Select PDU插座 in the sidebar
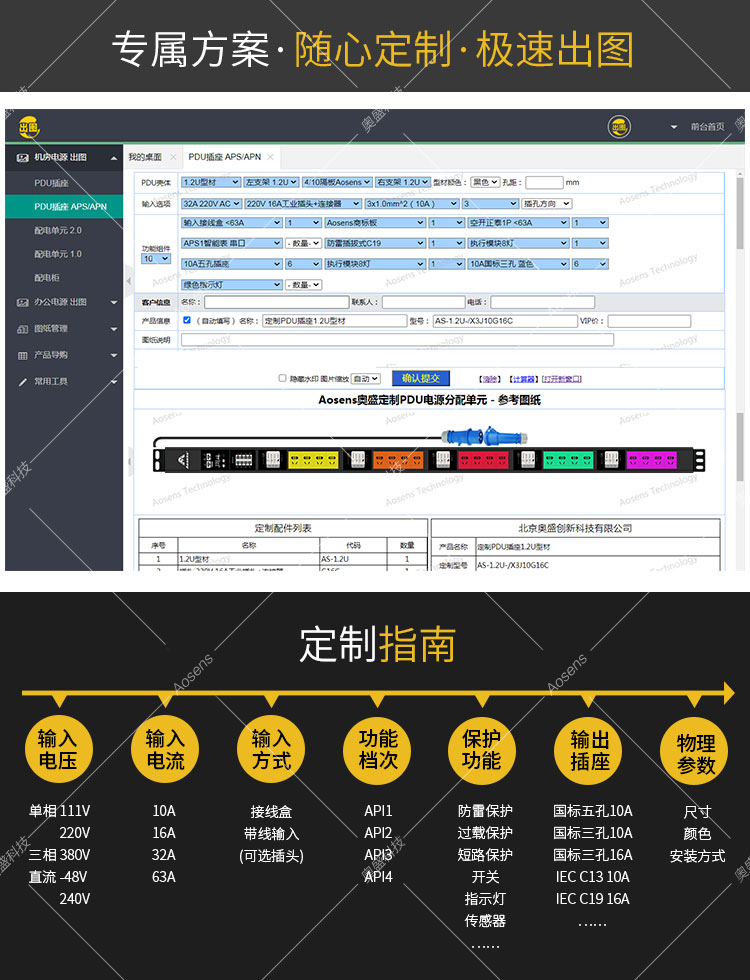Screen dimensions: 750x980 pyautogui.click(x=52, y=183)
